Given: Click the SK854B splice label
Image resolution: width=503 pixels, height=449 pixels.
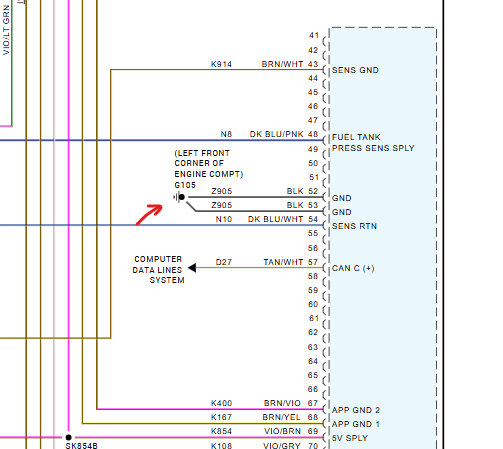Looking at the screenshot, I should point(81,446).
